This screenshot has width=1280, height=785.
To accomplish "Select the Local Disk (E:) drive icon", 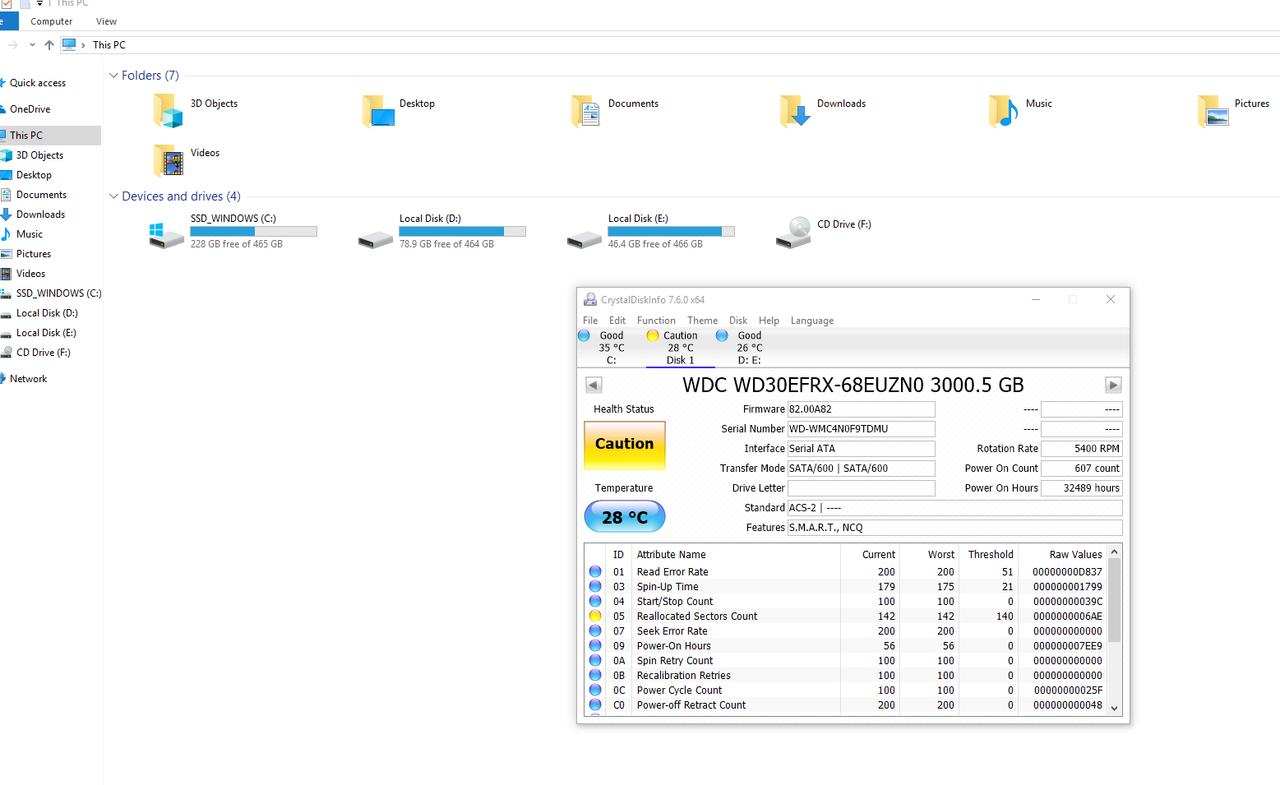I will [x=584, y=238].
